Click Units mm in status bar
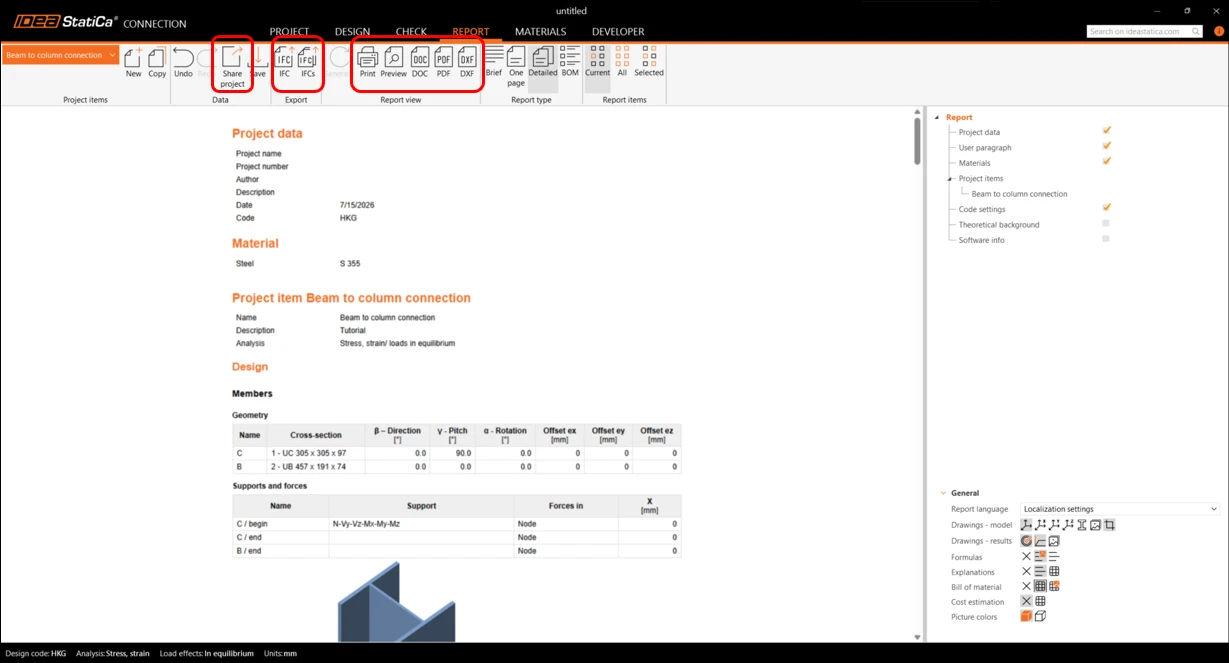Viewport: 1229px width, 663px height. 280,653
